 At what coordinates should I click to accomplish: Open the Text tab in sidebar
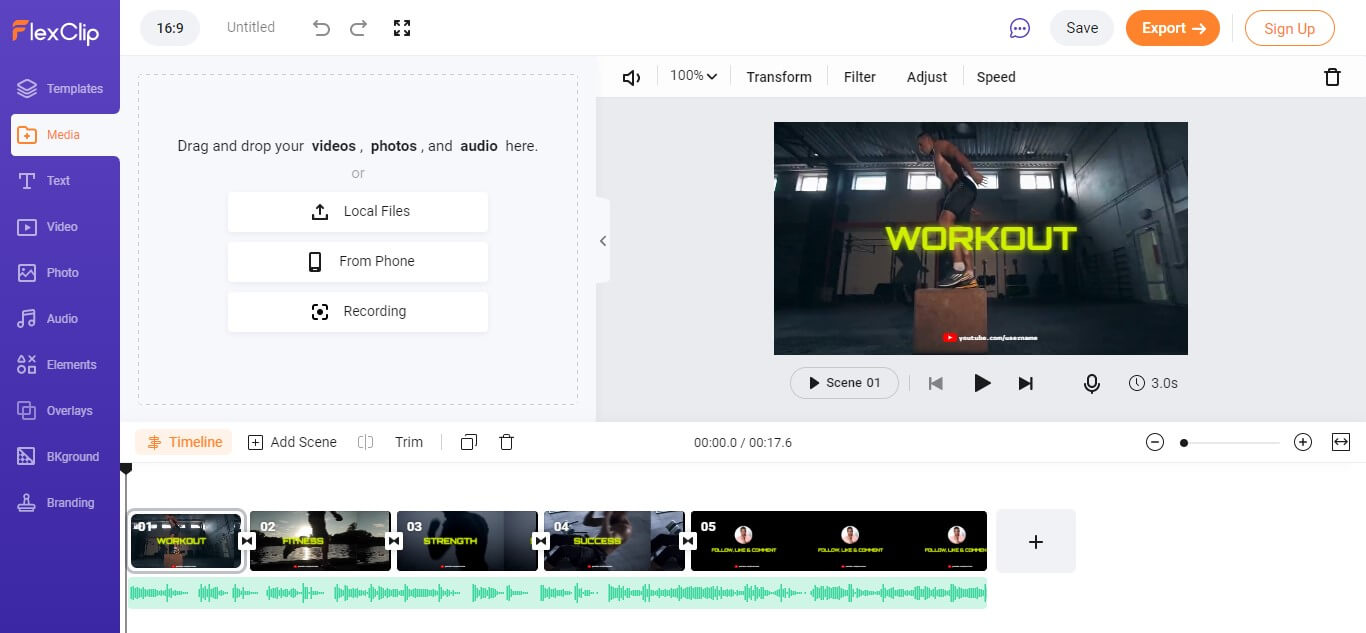point(58,181)
